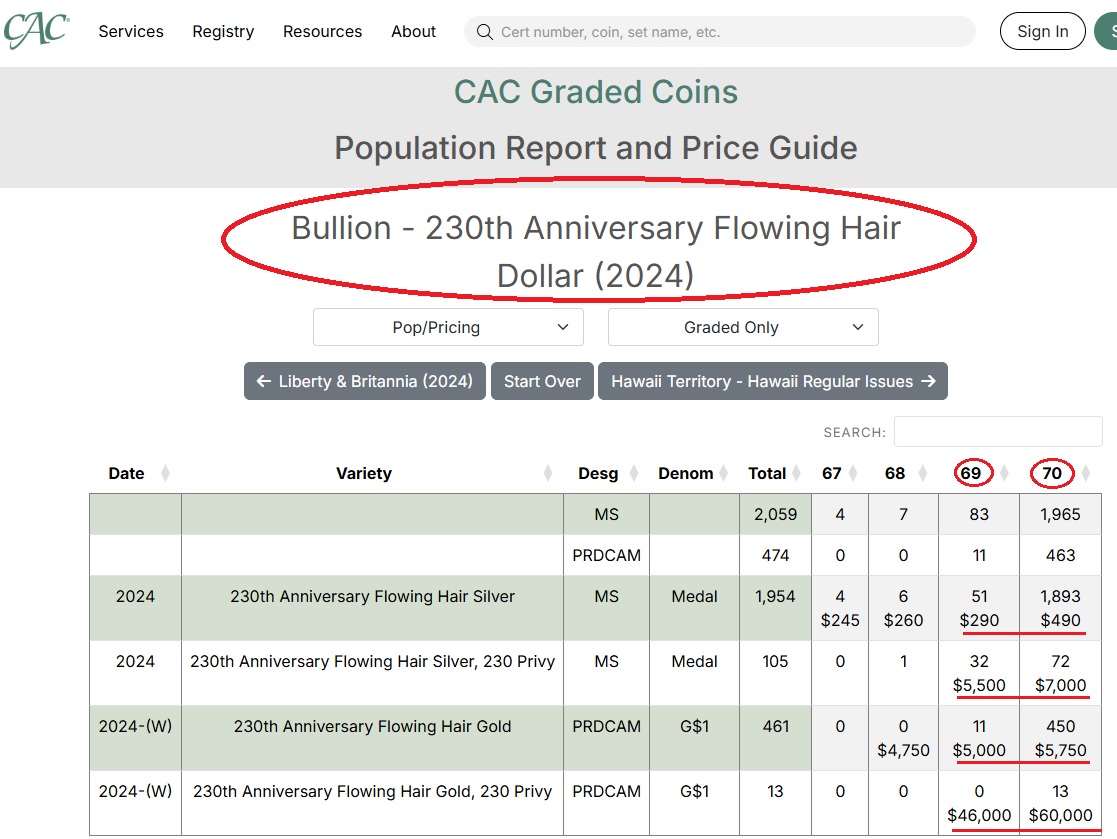Image resolution: width=1117 pixels, height=839 pixels.
Task: Open the Services menu
Action: click(131, 32)
